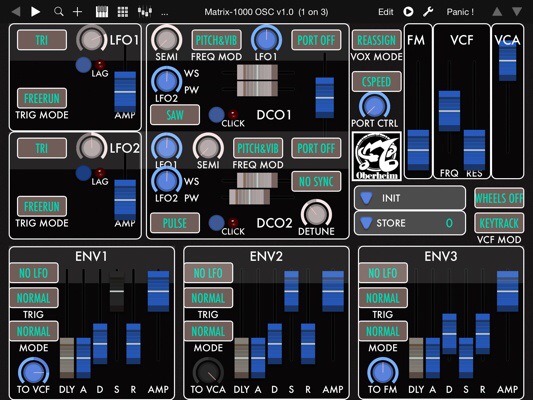This screenshot has height=400, width=533.
Task: Click the VCF FRQ slider handle
Action: pos(449,111)
